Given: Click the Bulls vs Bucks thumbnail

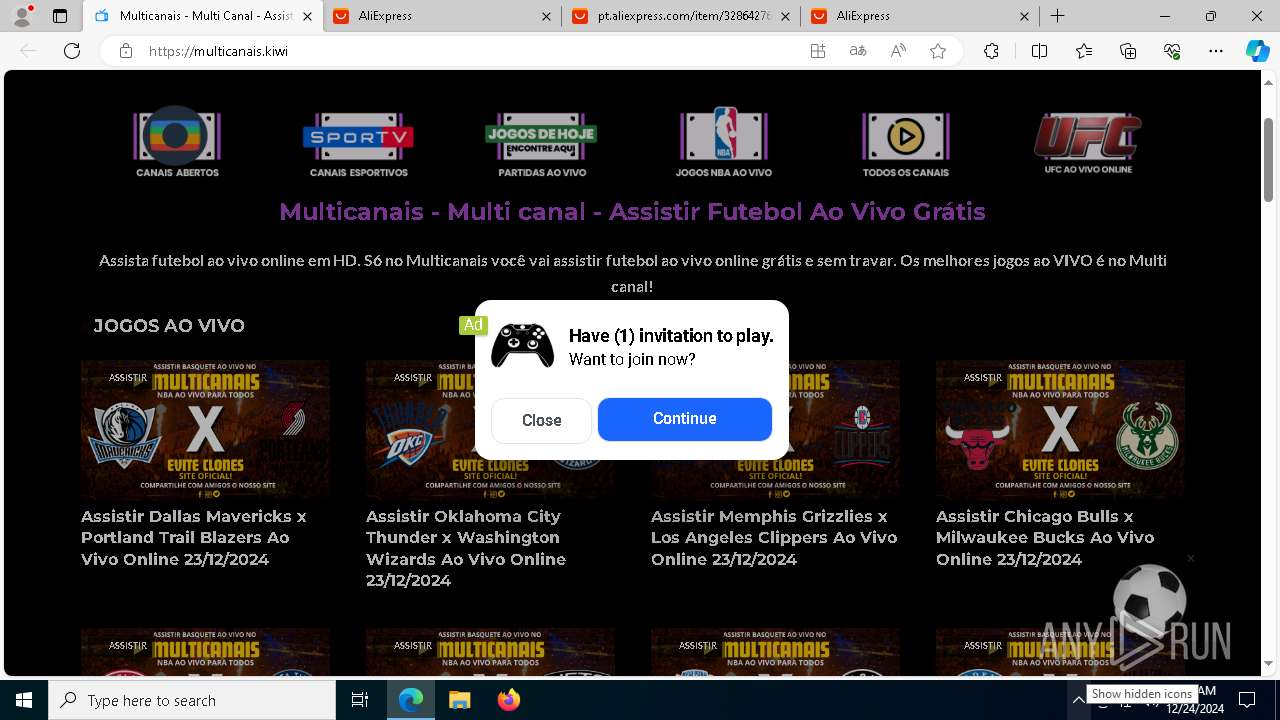Looking at the screenshot, I should 1060,430.
